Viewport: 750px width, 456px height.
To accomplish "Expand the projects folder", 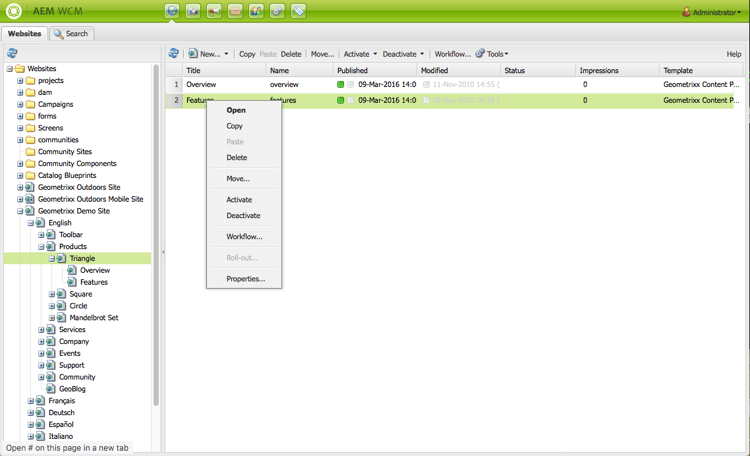I will point(20,81).
